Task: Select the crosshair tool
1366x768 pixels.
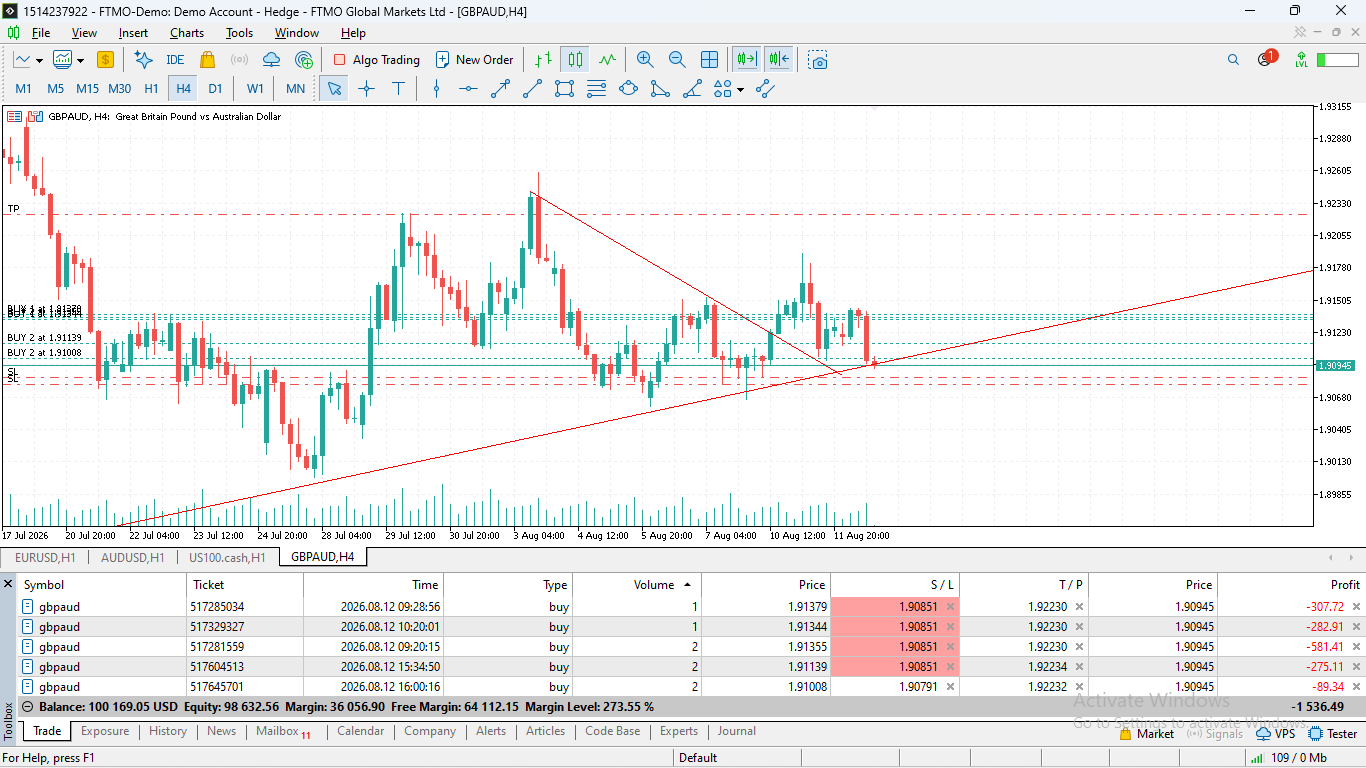Action: [366, 89]
